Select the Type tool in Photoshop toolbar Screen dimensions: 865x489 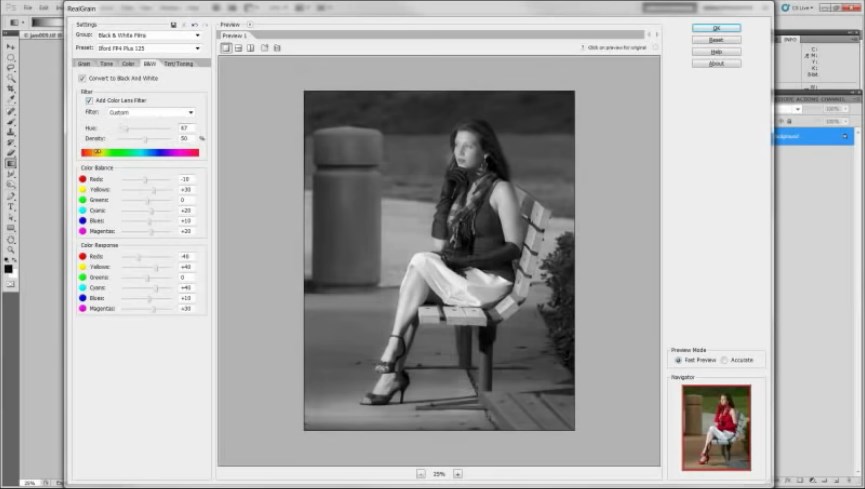(11, 206)
